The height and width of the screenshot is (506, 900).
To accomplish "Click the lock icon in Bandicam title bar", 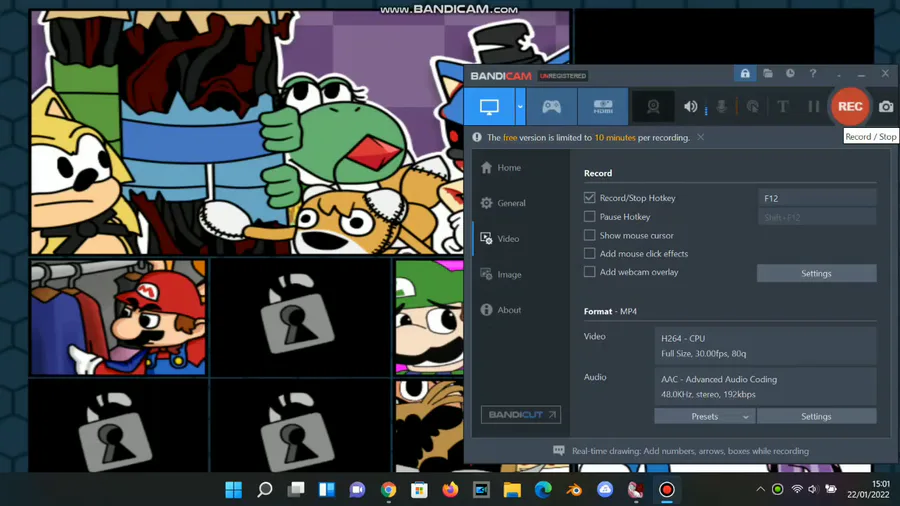I will pyautogui.click(x=744, y=73).
